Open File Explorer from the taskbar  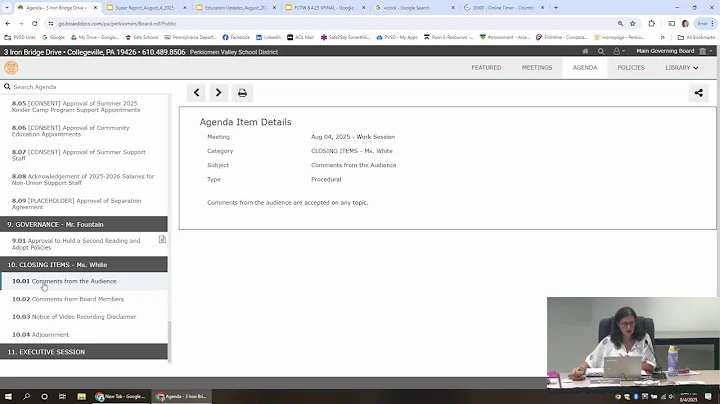click(81, 396)
